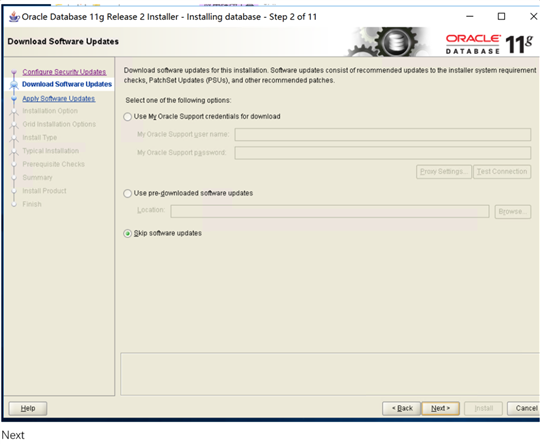Click the Finish step text
The width and height of the screenshot is (540, 444).
pos(32,204)
